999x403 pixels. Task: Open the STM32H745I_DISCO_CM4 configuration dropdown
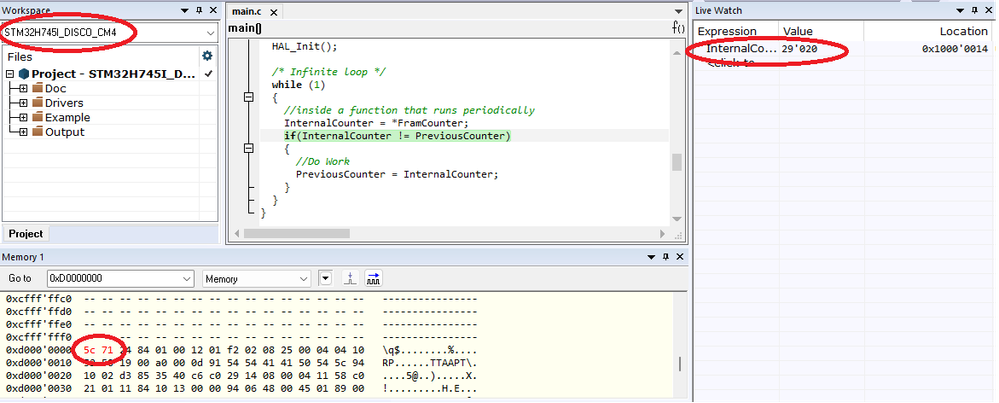pos(210,32)
